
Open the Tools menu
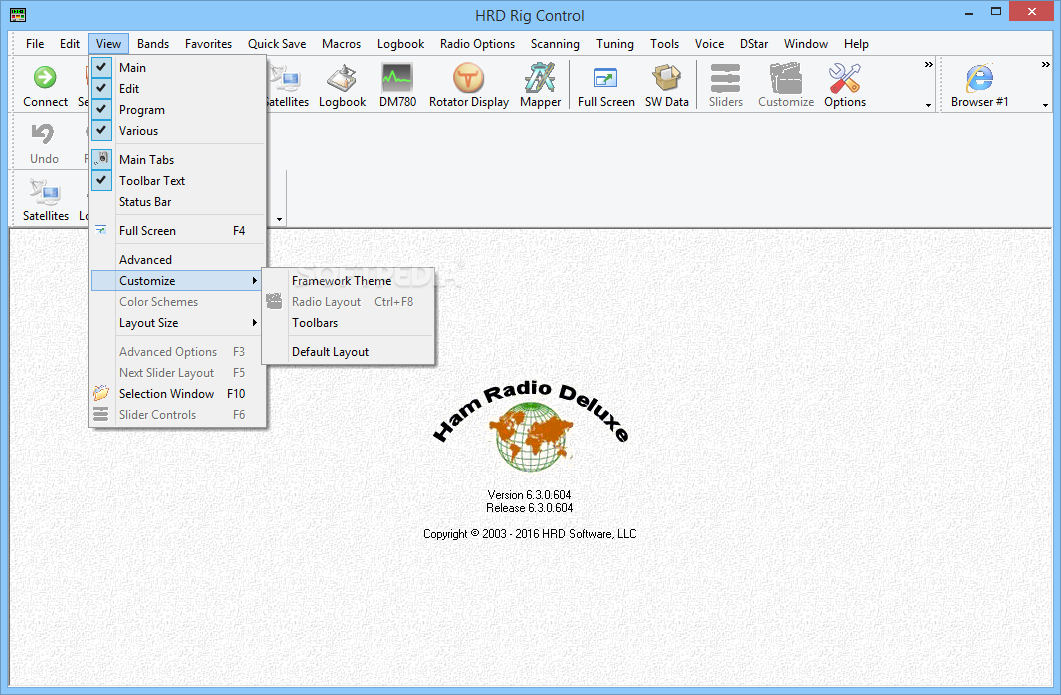[664, 43]
